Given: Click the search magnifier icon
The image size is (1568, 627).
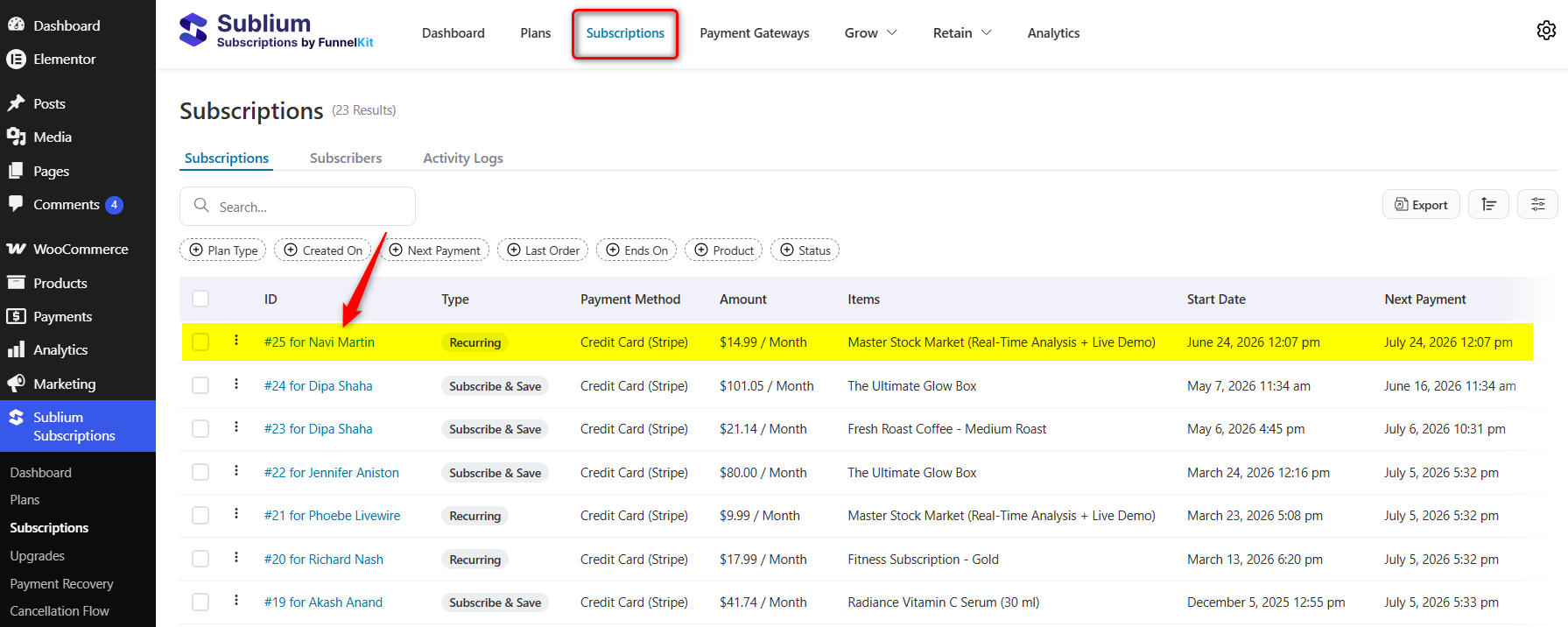Looking at the screenshot, I should 201,205.
